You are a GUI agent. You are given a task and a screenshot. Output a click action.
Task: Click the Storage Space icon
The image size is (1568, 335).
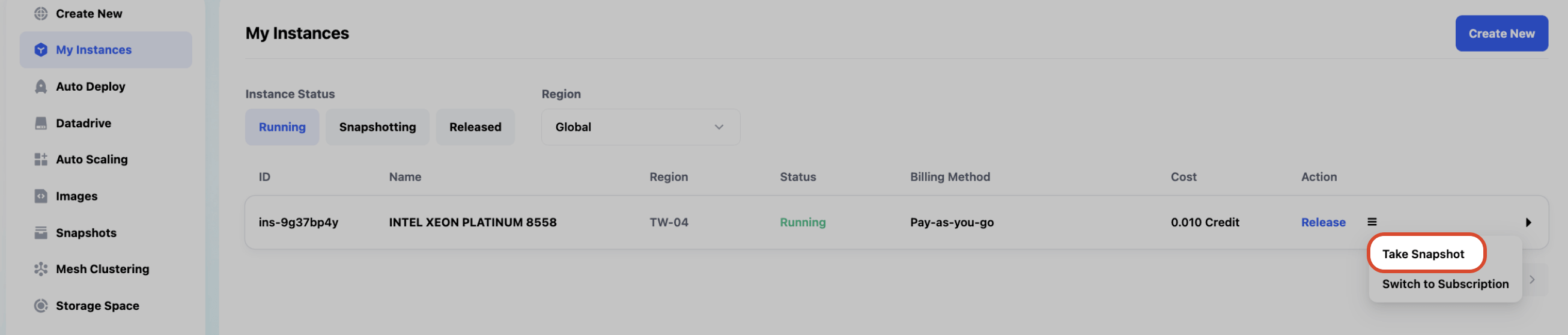coord(41,305)
